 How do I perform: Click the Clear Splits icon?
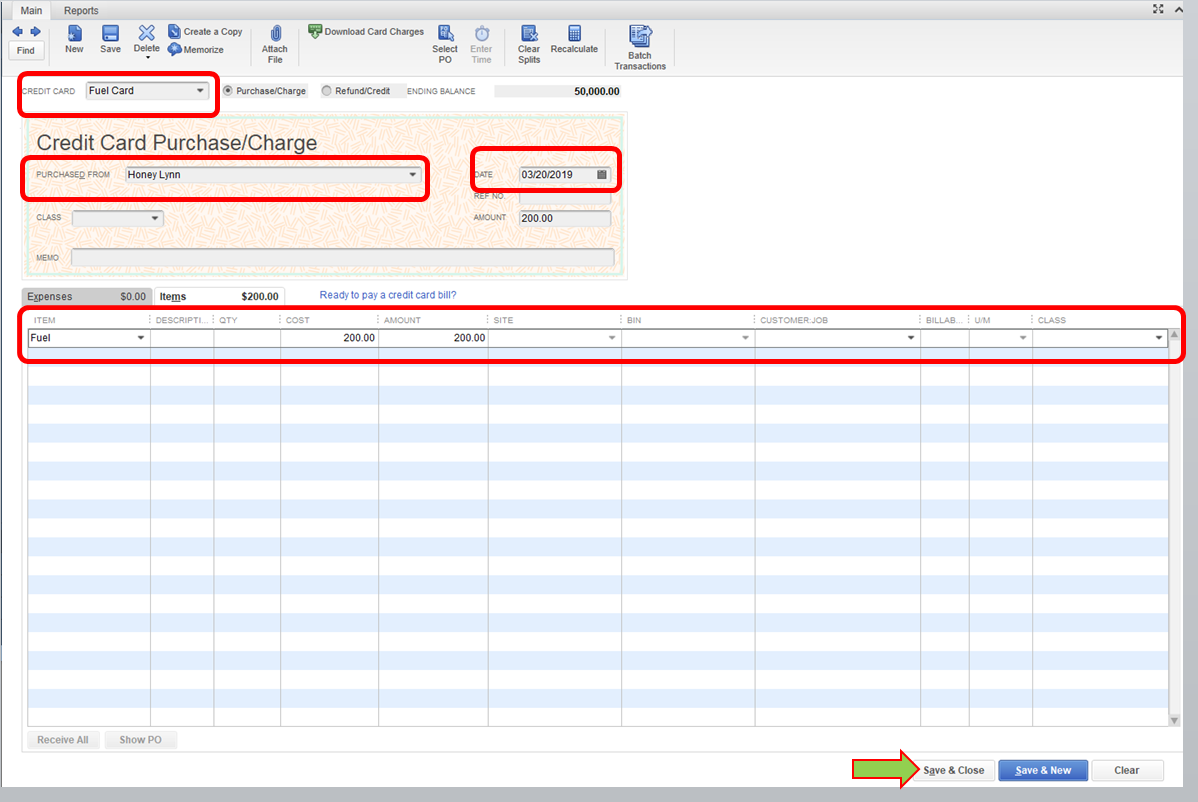(x=529, y=34)
